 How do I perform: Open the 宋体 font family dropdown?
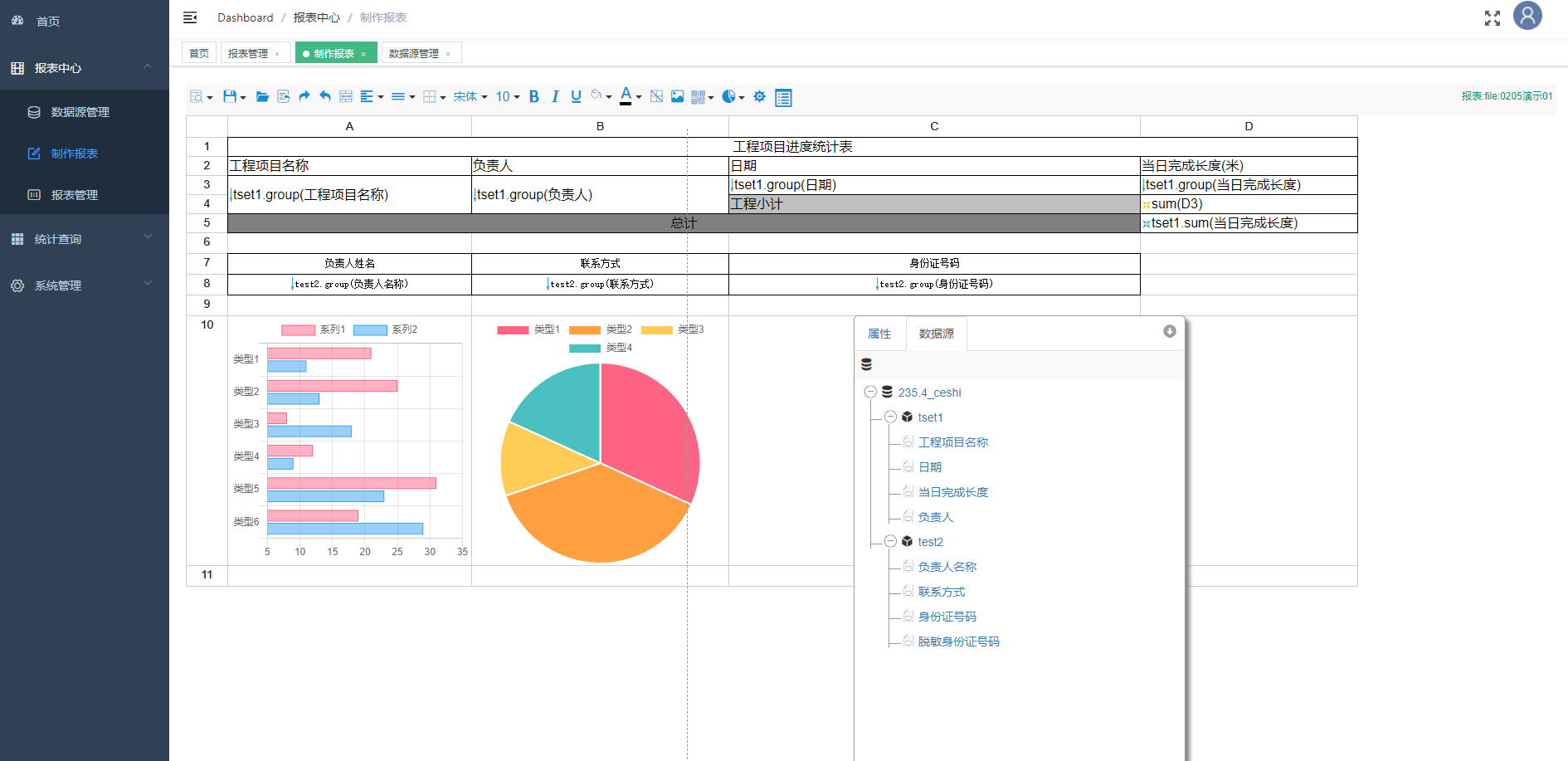click(x=470, y=97)
